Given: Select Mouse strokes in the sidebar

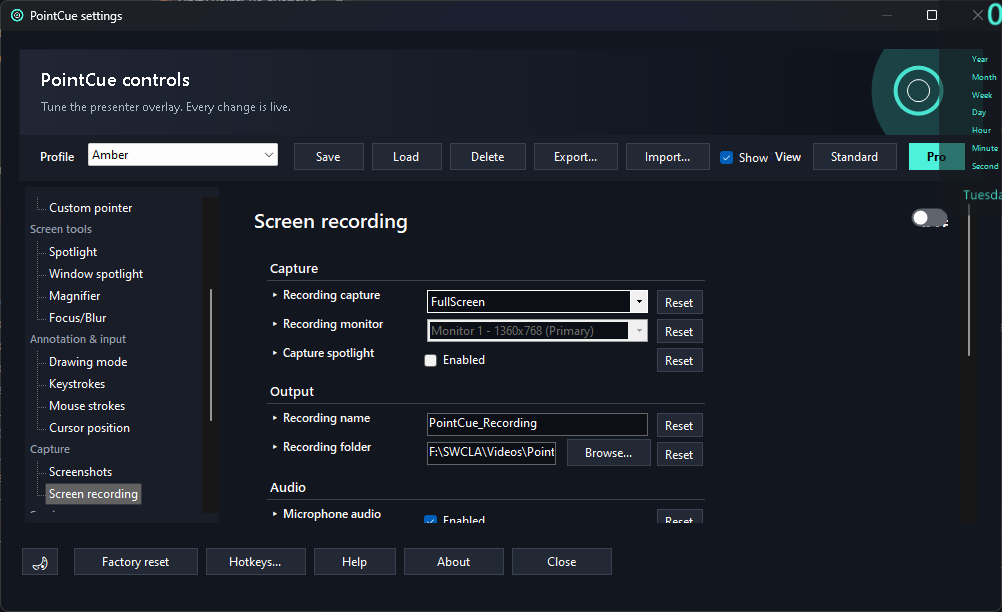Looking at the screenshot, I should pyautogui.click(x=87, y=406).
